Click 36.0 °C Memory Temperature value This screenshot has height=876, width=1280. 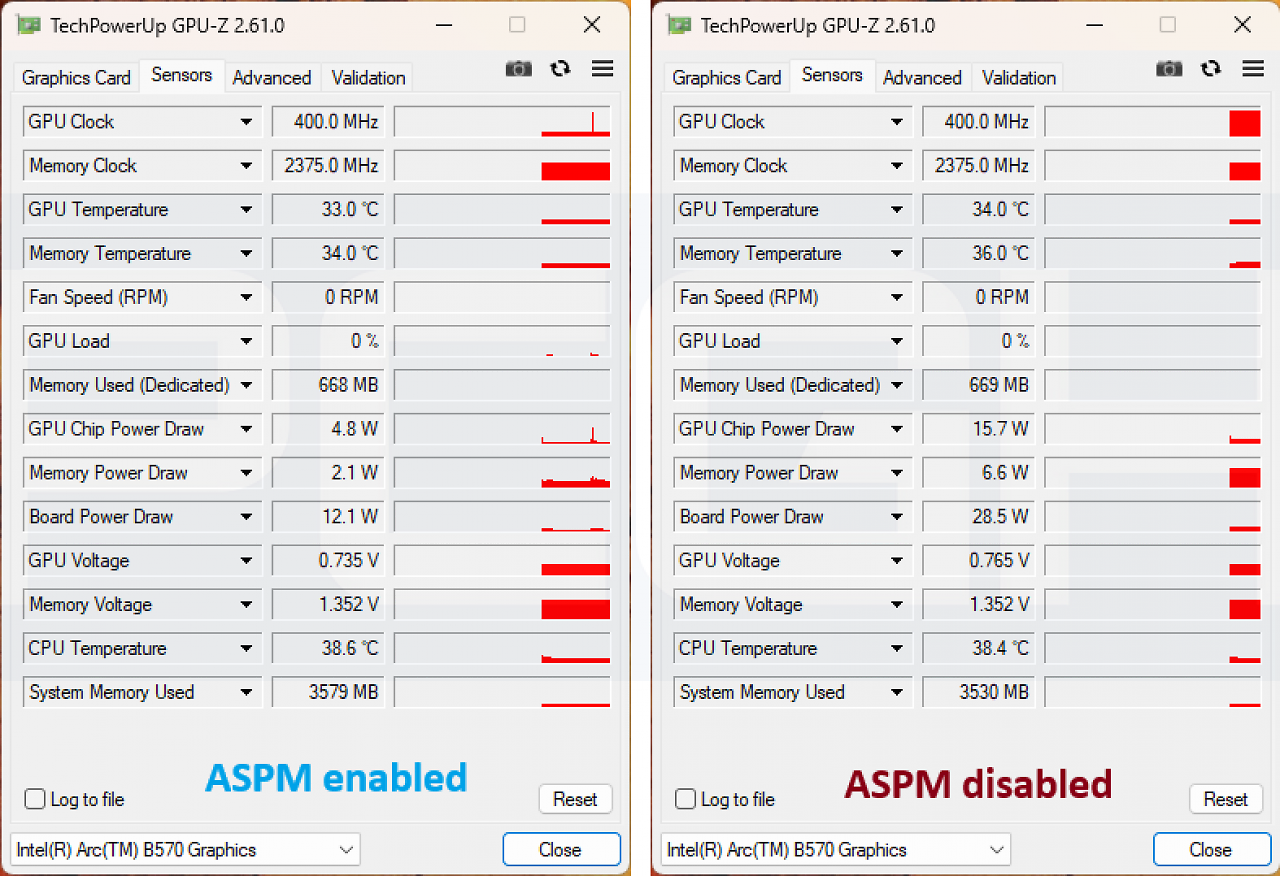(979, 254)
